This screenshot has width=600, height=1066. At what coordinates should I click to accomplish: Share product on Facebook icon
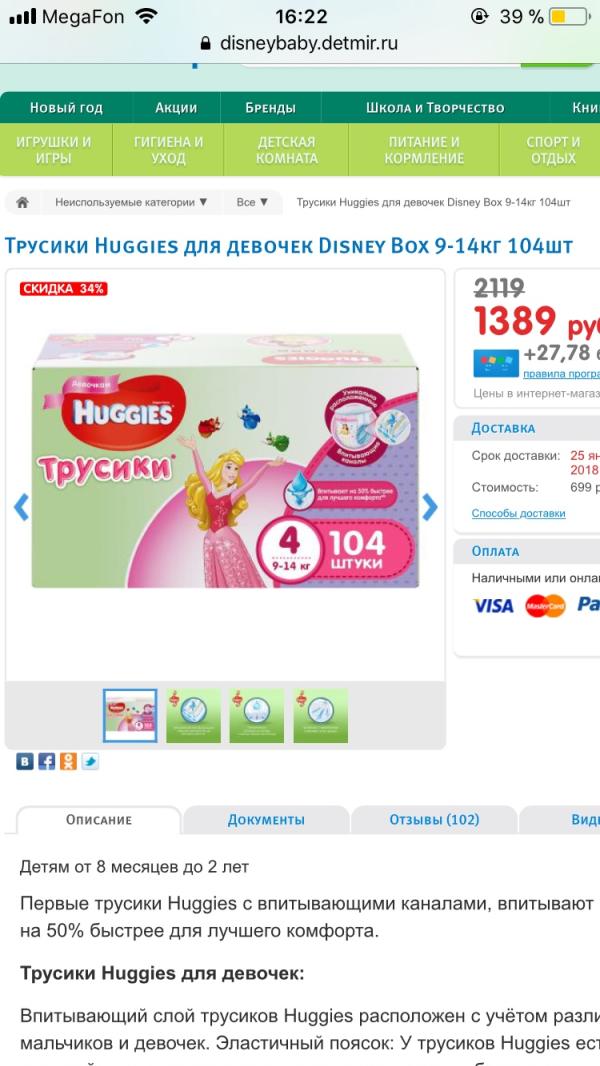(46, 761)
